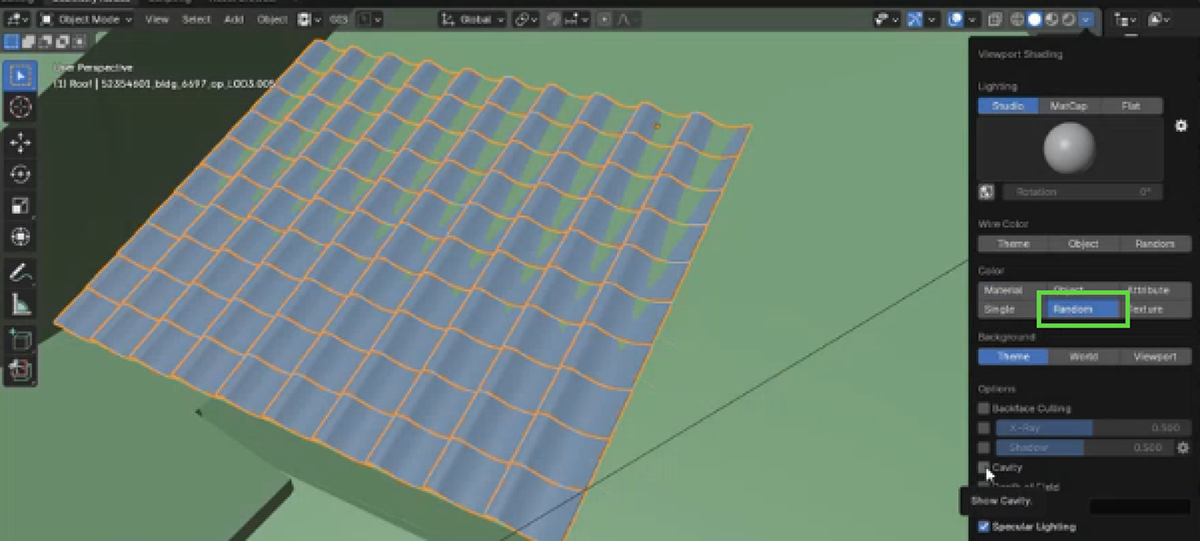Toggle viewport gizmos button

(x=916, y=19)
